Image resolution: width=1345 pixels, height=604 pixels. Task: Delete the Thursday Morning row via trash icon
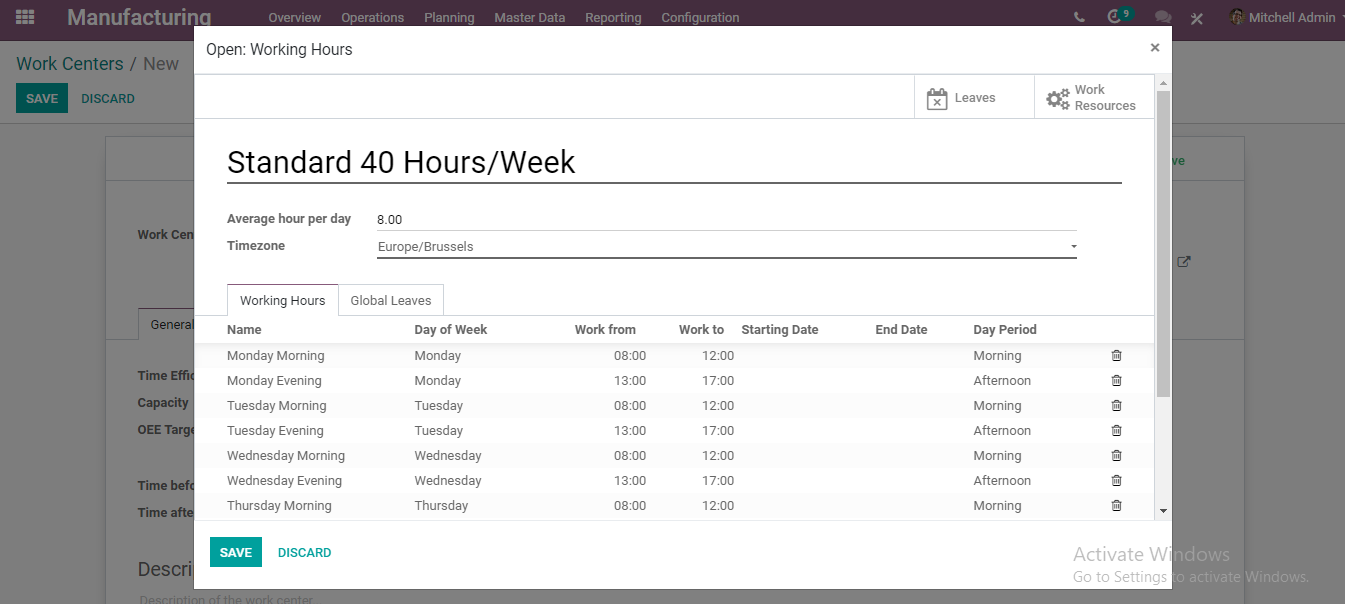point(1117,506)
